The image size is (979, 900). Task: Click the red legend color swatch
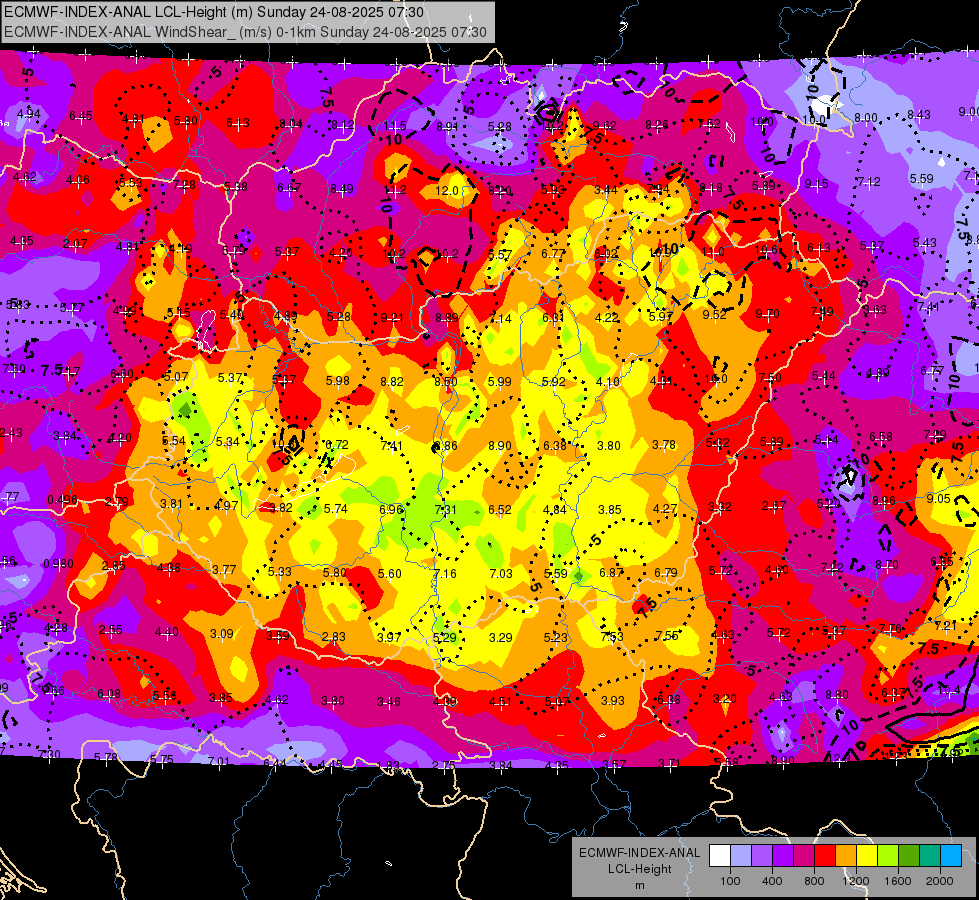tap(825, 856)
